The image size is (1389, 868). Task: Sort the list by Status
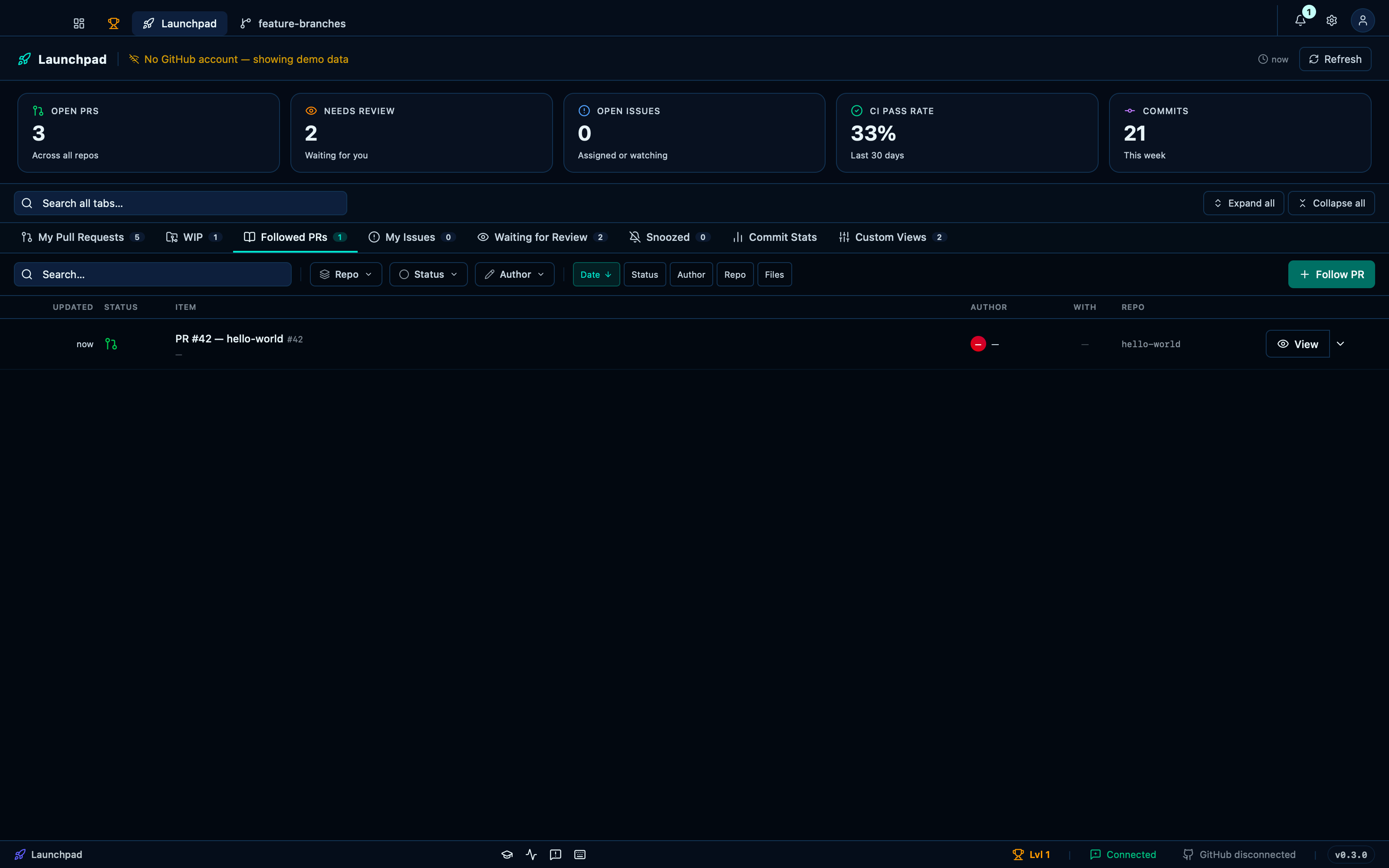(x=645, y=274)
